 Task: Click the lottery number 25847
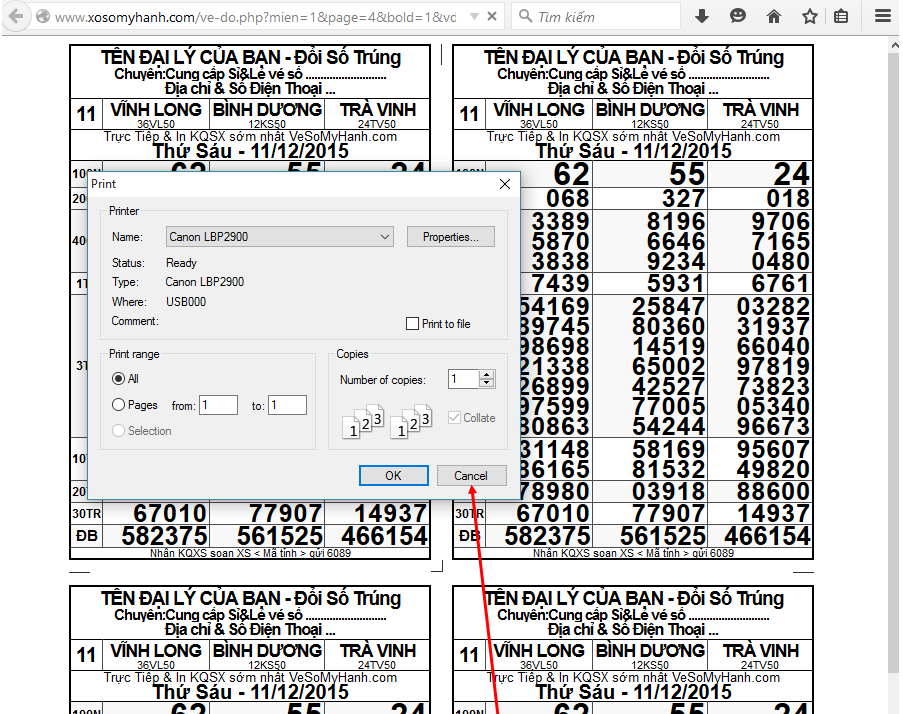pyautogui.click(x=669, y=306)
